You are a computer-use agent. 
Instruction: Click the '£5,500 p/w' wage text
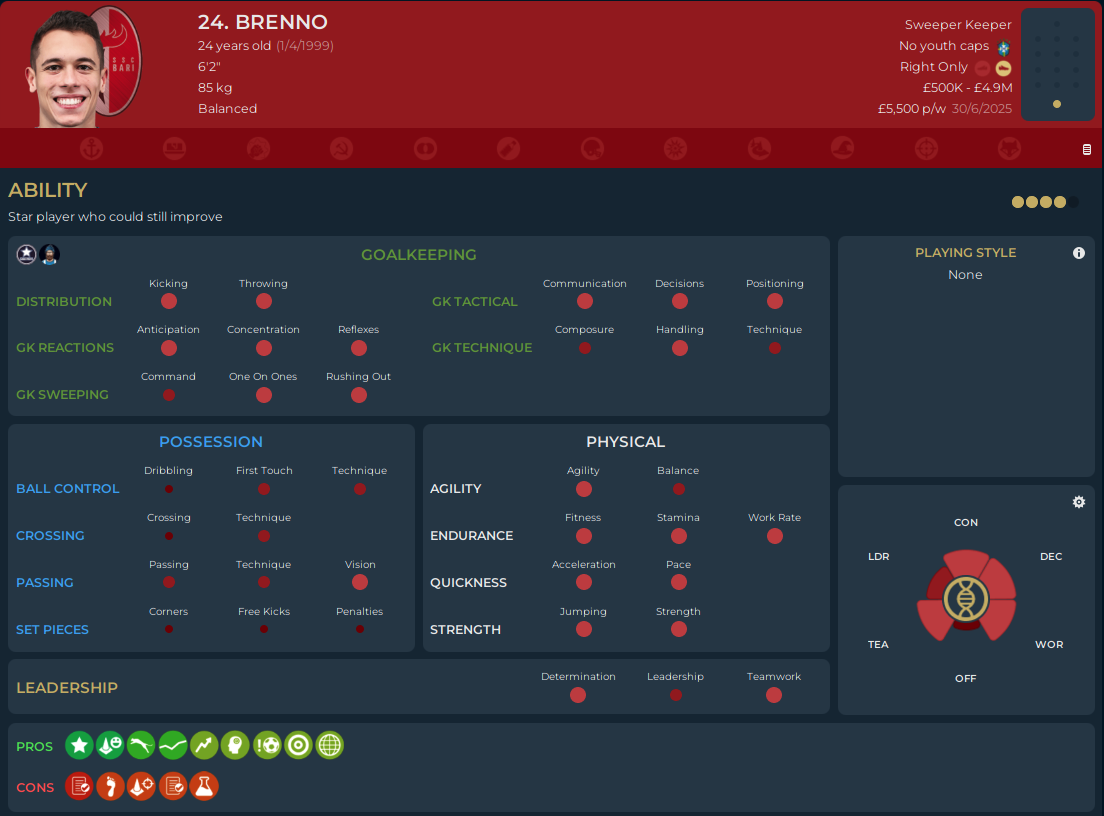point(911,108)
